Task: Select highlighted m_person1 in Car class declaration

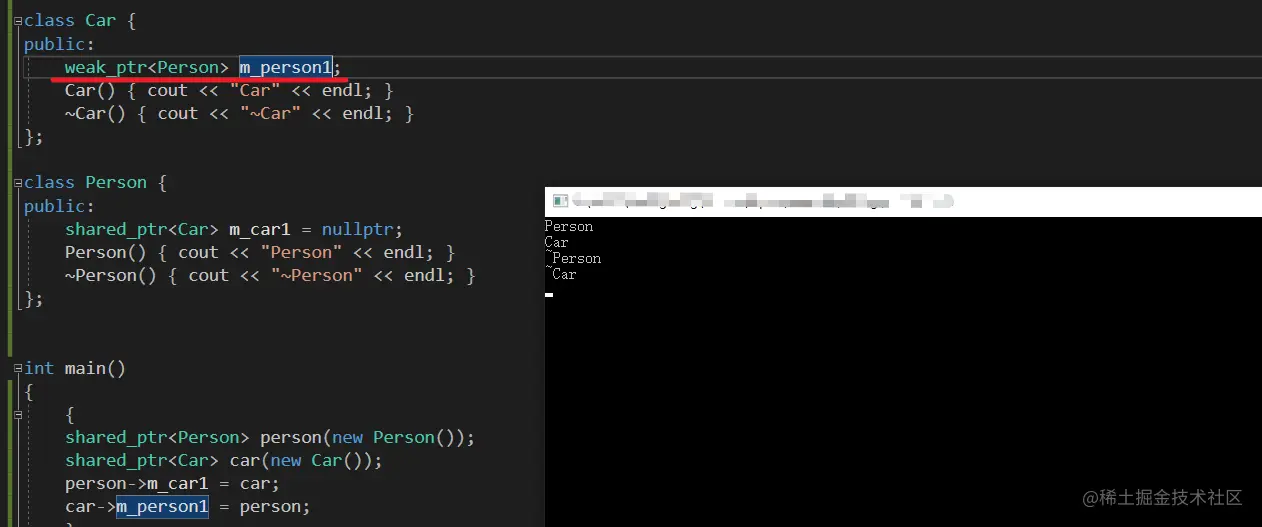Action: [285, 67]
